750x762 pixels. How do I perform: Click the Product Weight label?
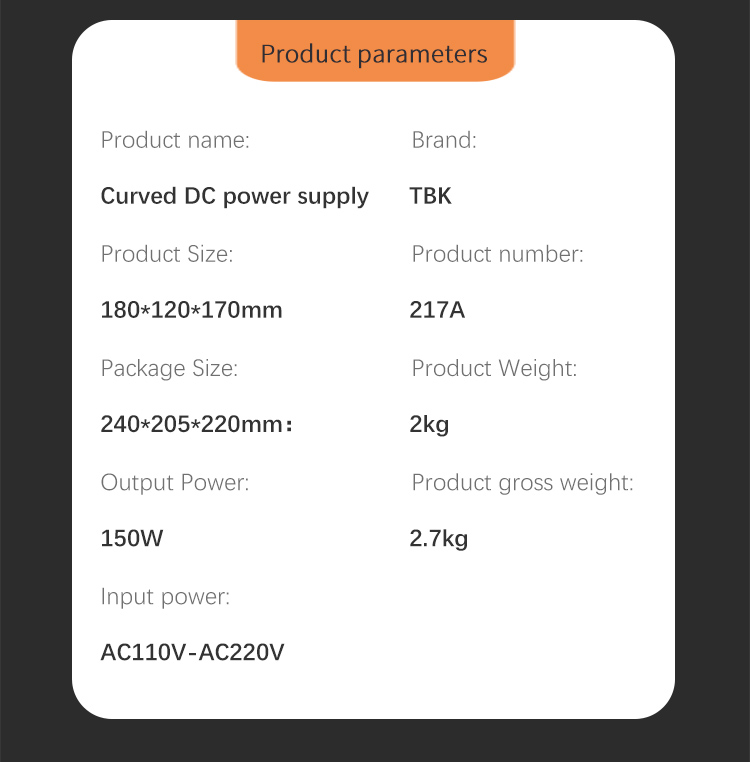[x=494, y=368]
